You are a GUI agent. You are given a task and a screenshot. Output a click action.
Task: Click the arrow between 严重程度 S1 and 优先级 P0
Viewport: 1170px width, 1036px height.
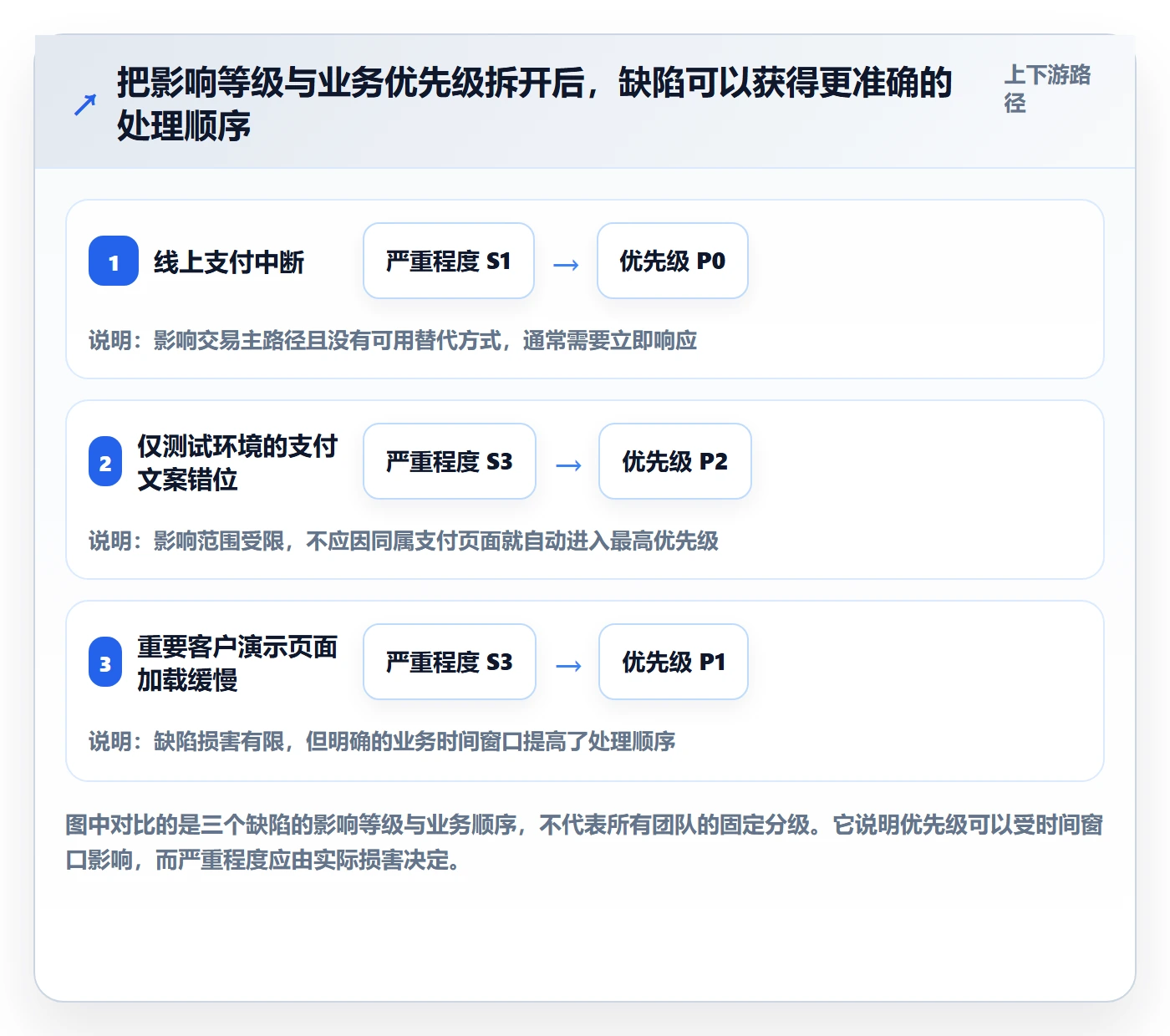coord(566,265)
